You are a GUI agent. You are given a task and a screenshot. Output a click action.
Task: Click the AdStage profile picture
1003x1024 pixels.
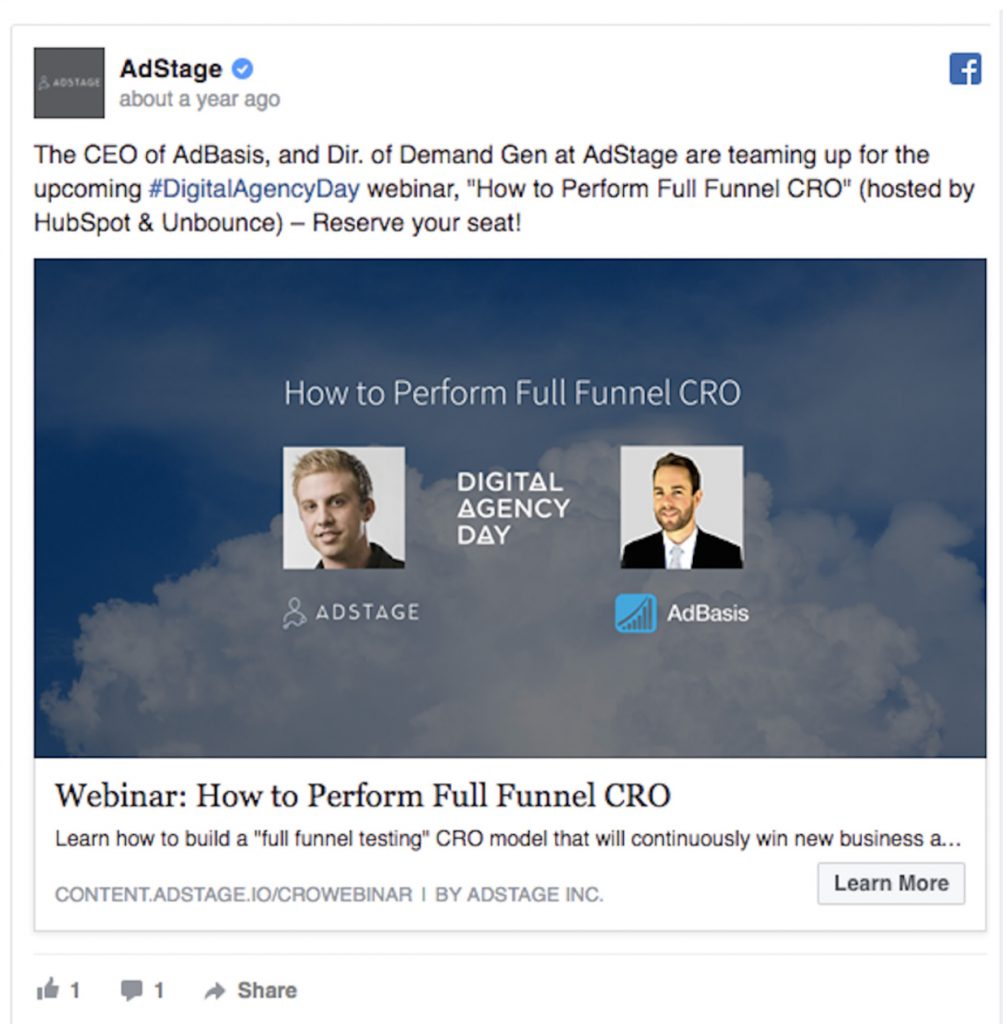[x=68, y=82]
